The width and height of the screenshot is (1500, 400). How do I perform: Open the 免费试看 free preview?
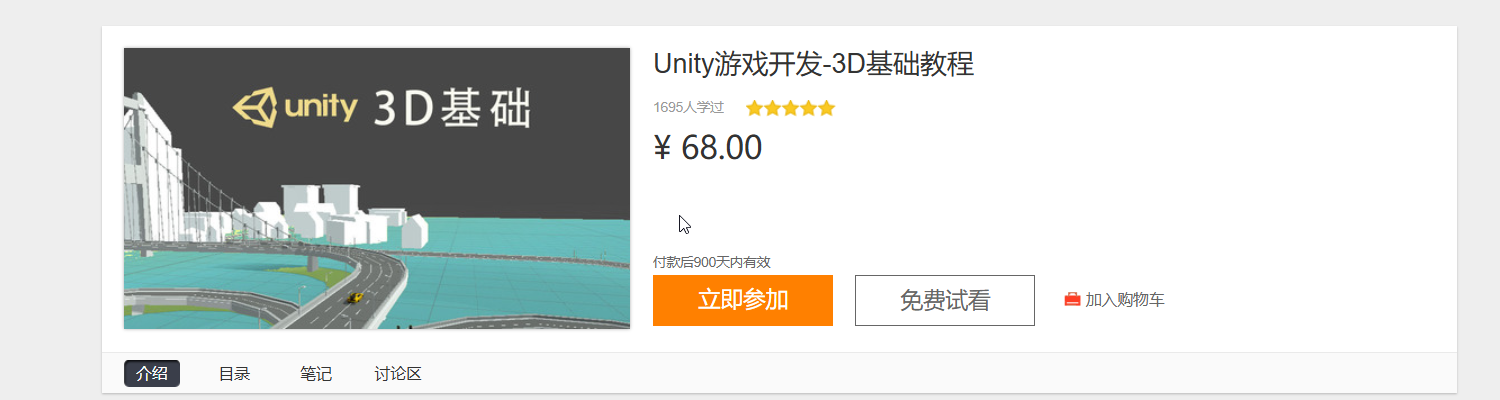(x=945, y=300)
